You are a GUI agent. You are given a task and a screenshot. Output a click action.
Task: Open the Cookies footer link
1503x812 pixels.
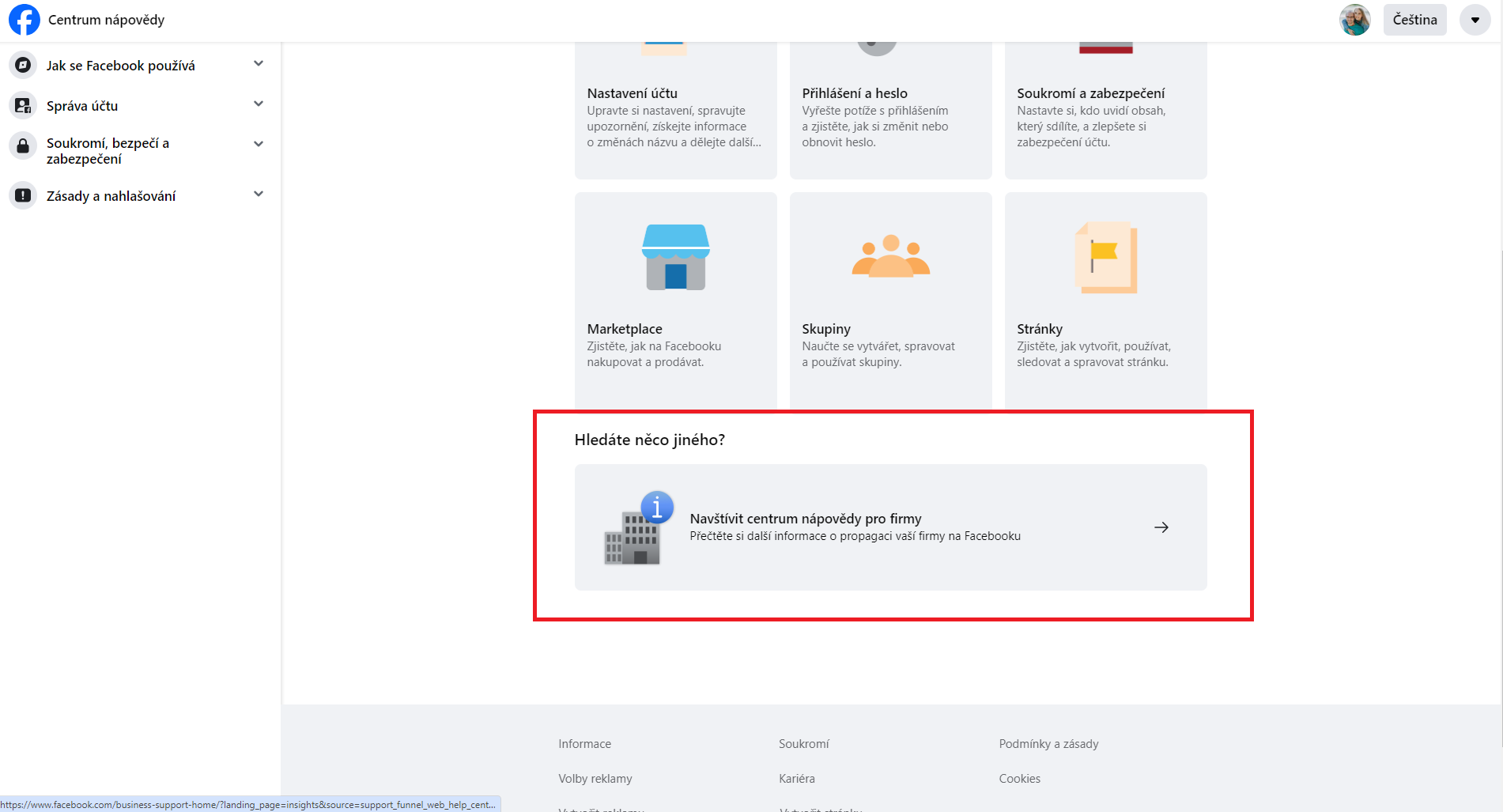[x=1020, y=779]
